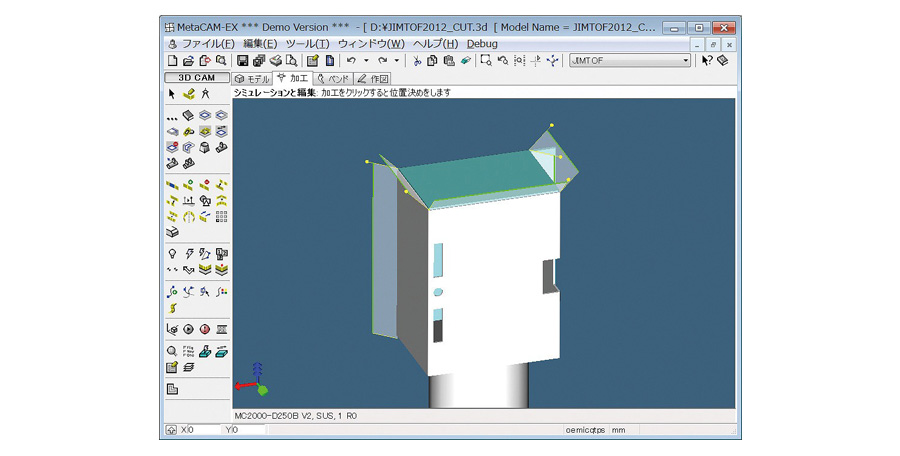Open the Debug menu
The width and height of the screenshot is (900, 456).
482,44
